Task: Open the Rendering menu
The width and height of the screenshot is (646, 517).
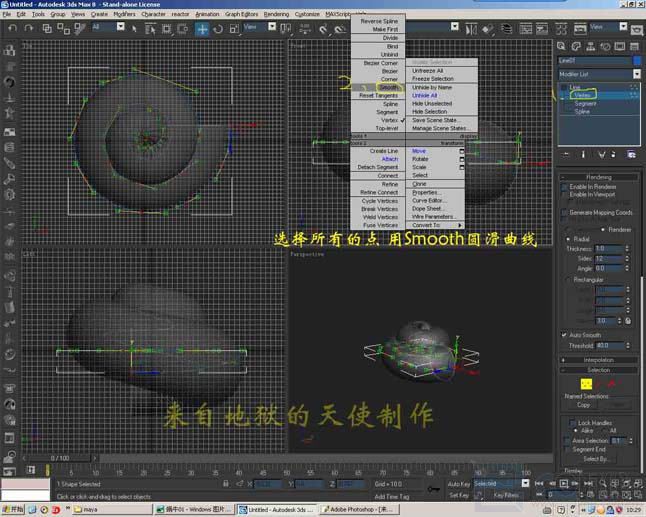Action: click(276, 14)
